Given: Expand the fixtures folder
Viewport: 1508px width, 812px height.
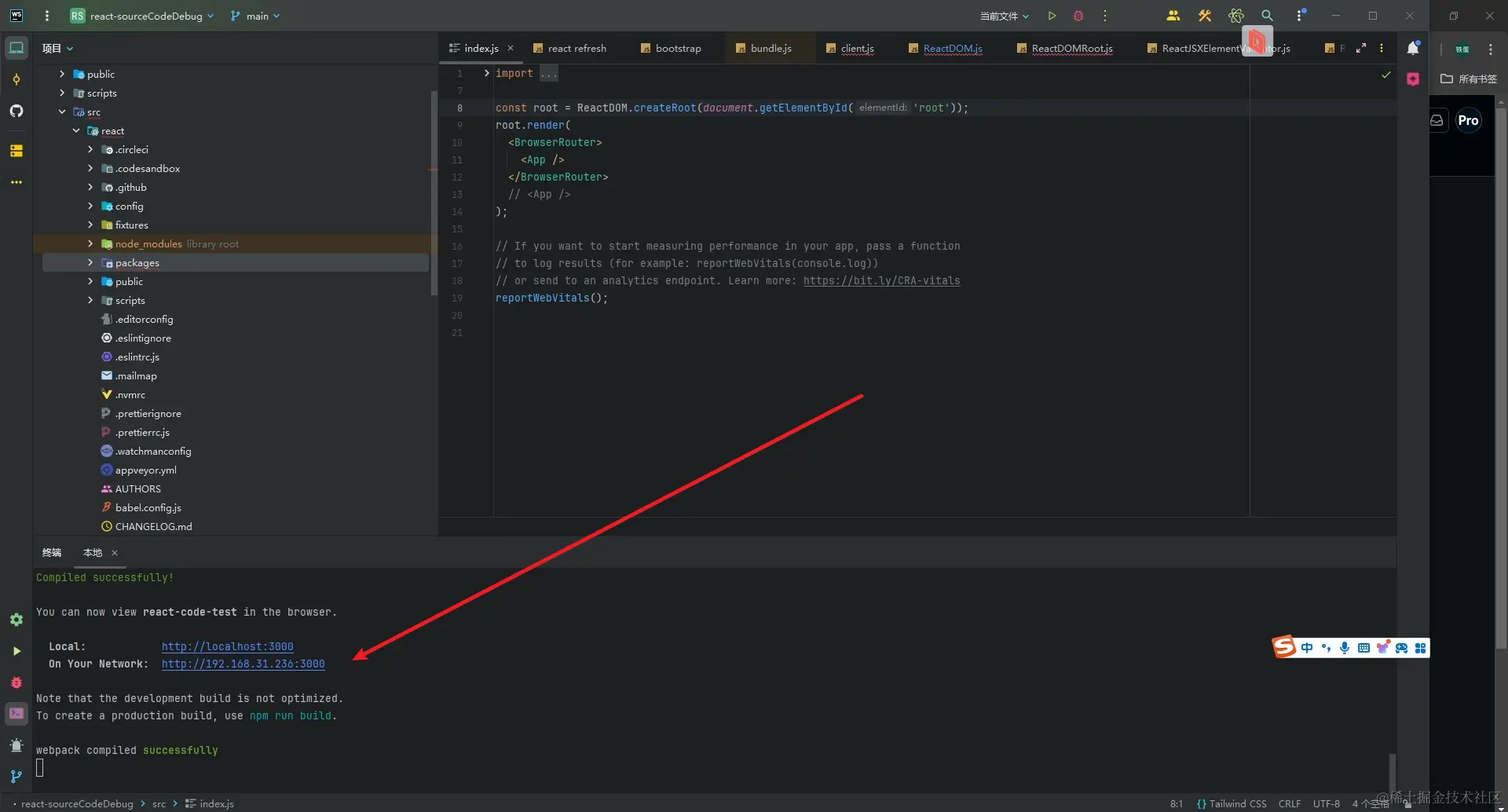Looking at the screenshot, I should click(x=90, y=225).
